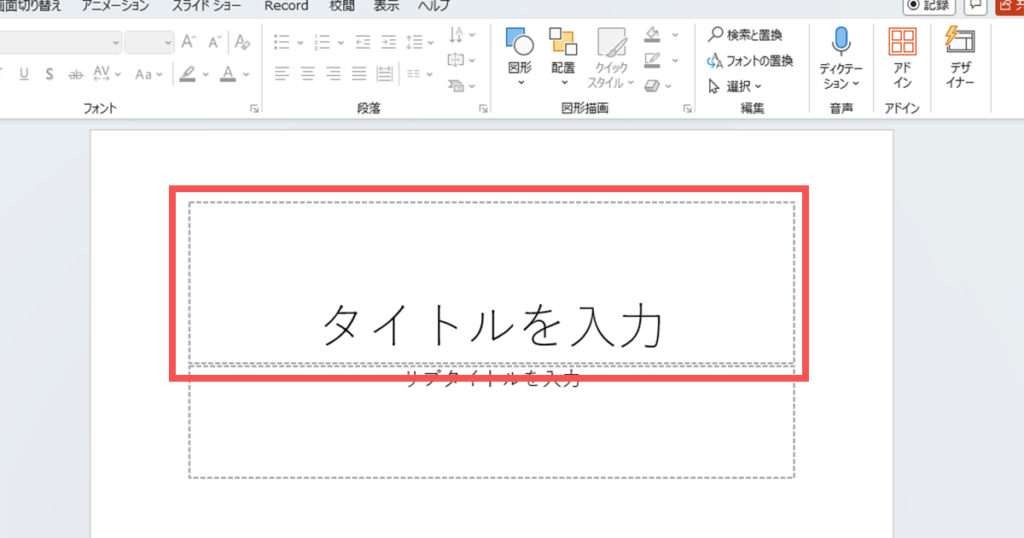Open デザイナー designer pane
1024x538 pixels.
tap(960, 57)
